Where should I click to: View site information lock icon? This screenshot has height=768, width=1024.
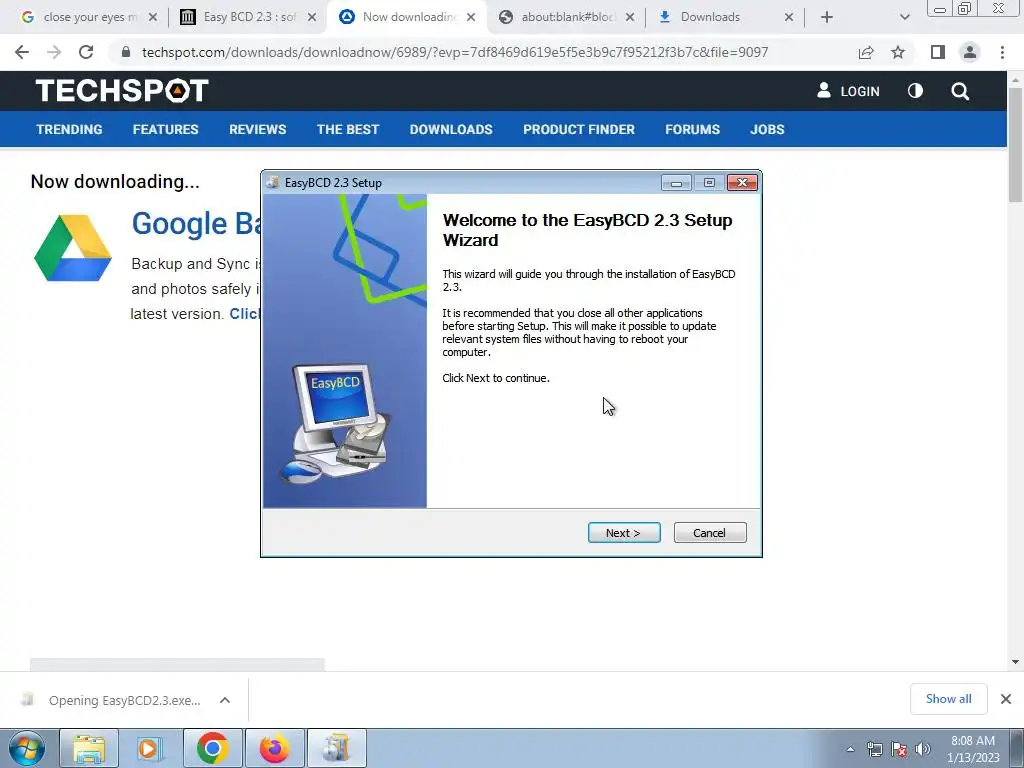(x=126, y=52)
